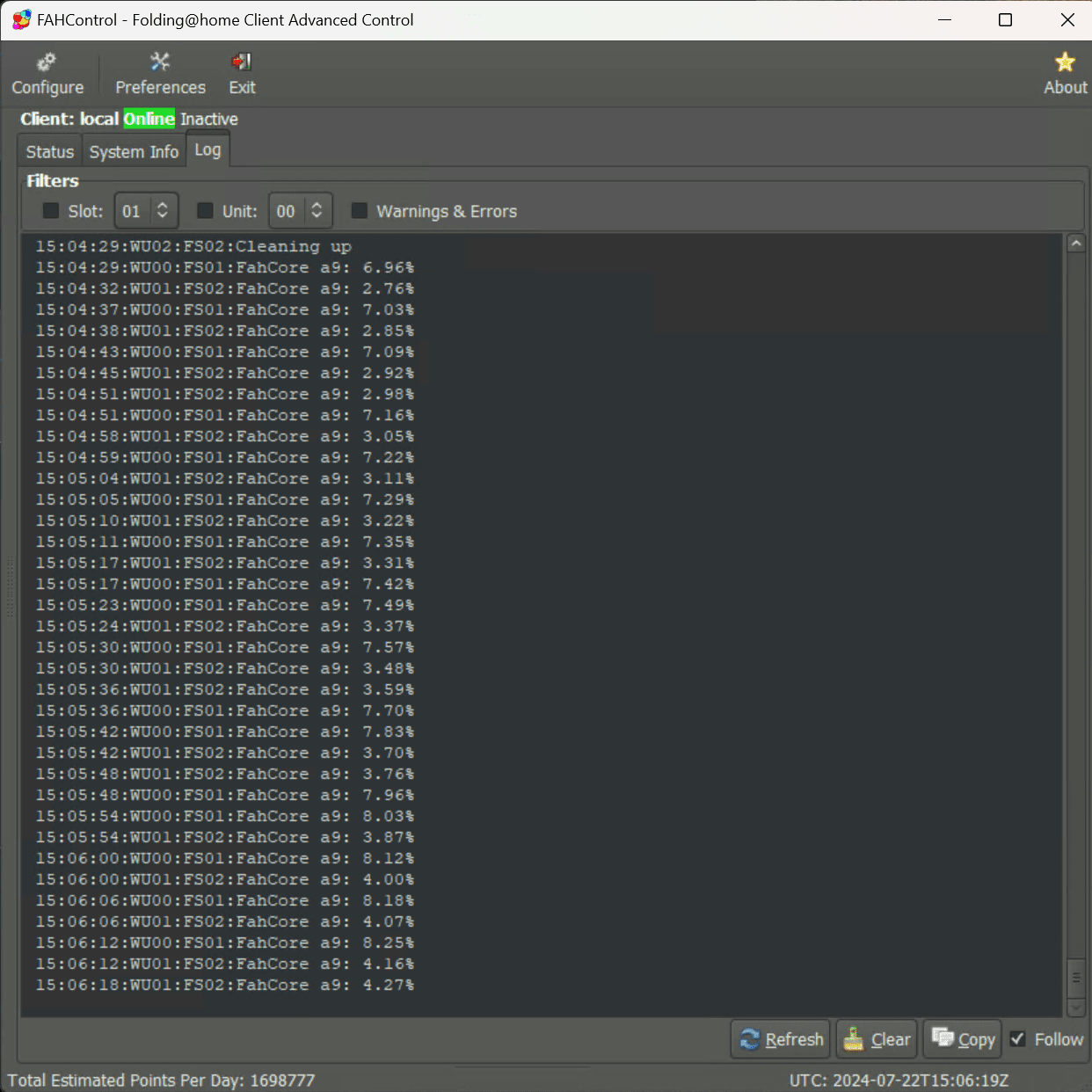Clear the log with Clear button
This screenshot has width=1092, height=1092.
[x=877, y=1039]
